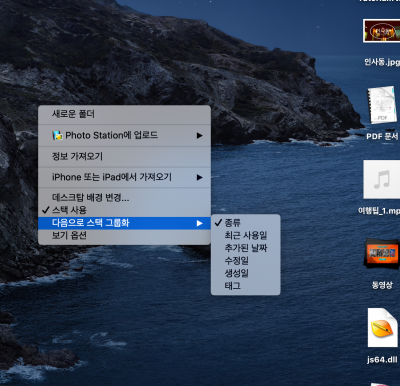Expand the Photo Station에 업로드 submenu arrow

pyautogui.click(x=199, y=135)
